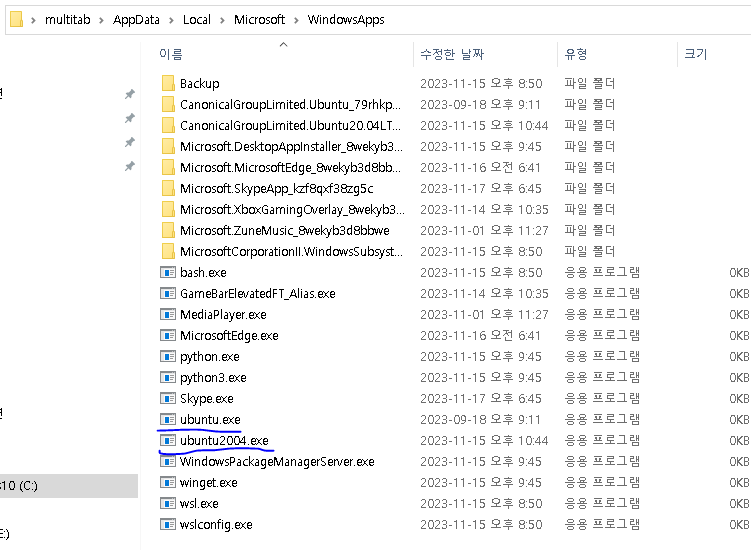Click the file name MediaPlayer.exe
Screen dimensions: 751x550
click(223, 315)
